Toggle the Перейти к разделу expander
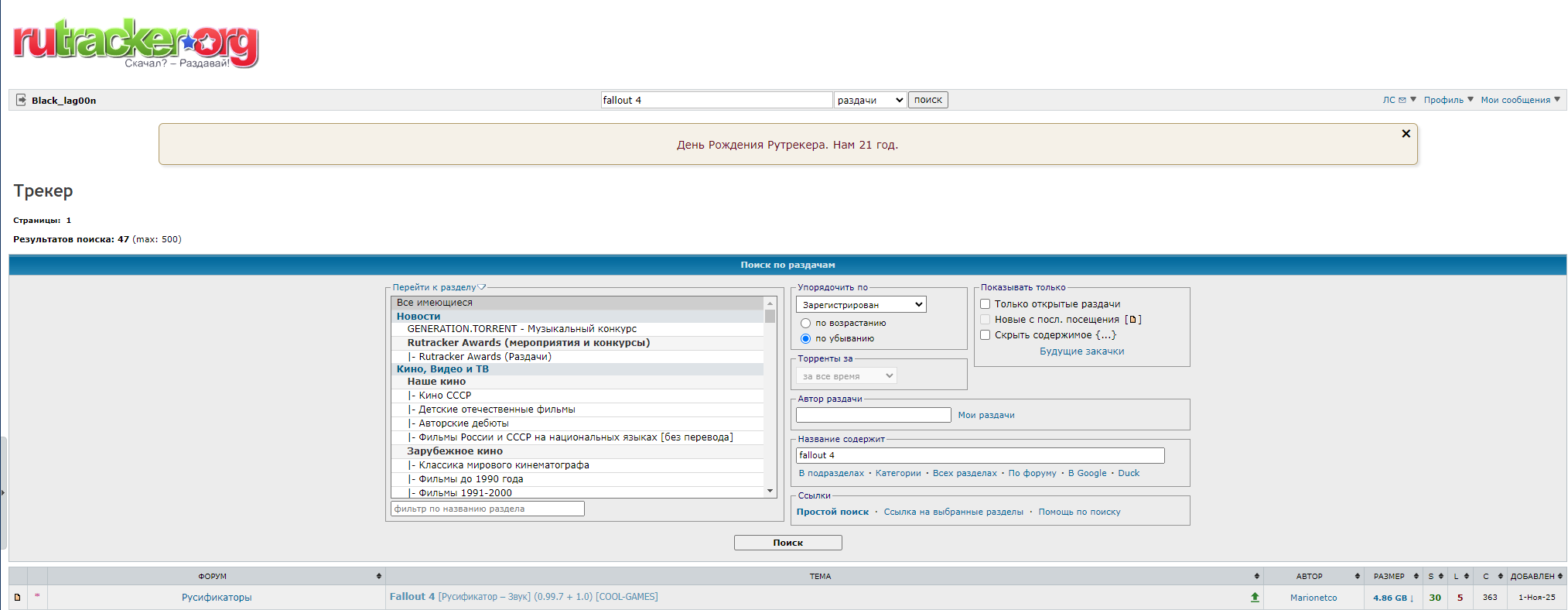 click(482, 287)
